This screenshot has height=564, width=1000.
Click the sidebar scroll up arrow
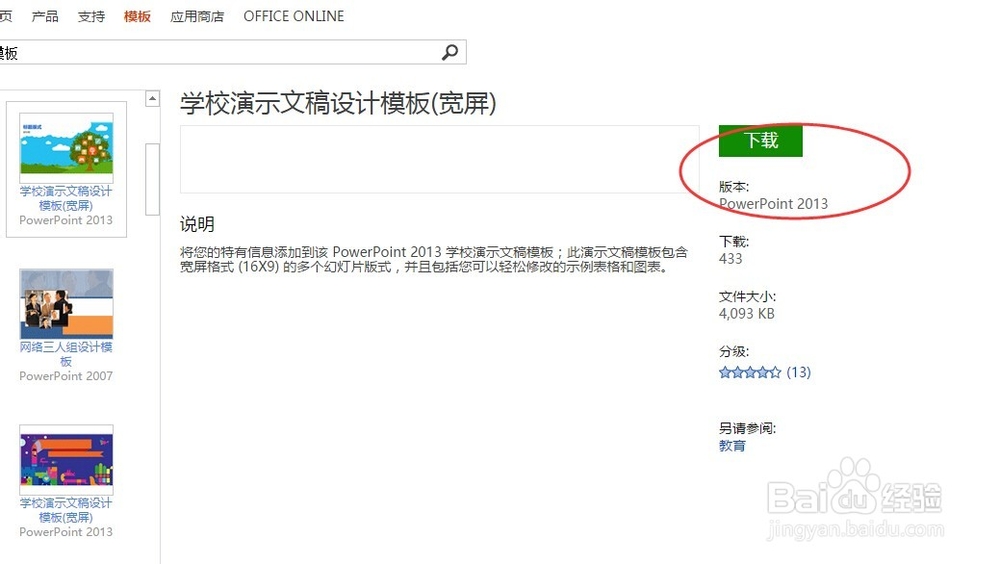[152, 98]
